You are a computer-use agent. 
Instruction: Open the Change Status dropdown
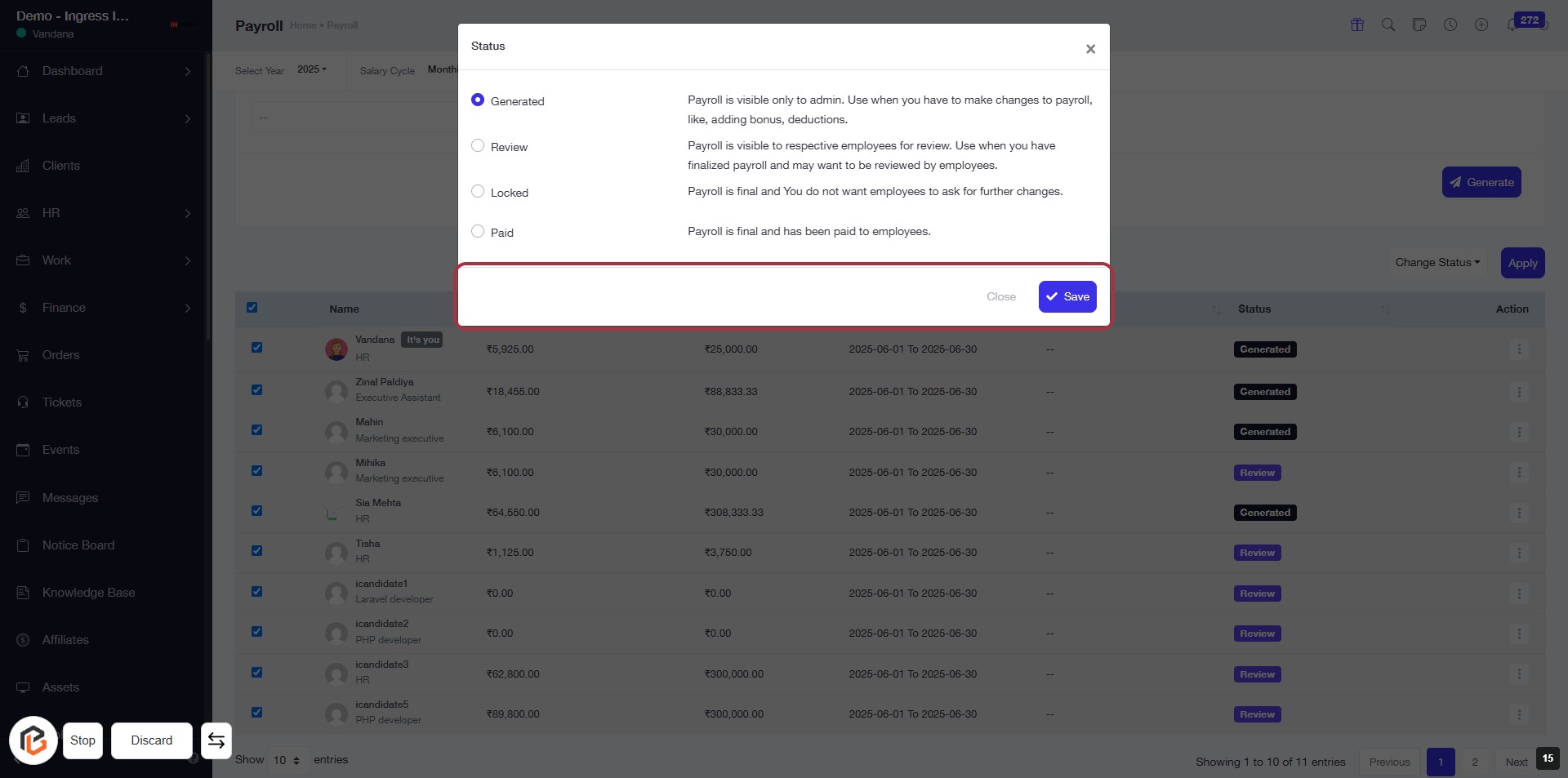[x=1437, y=263]
